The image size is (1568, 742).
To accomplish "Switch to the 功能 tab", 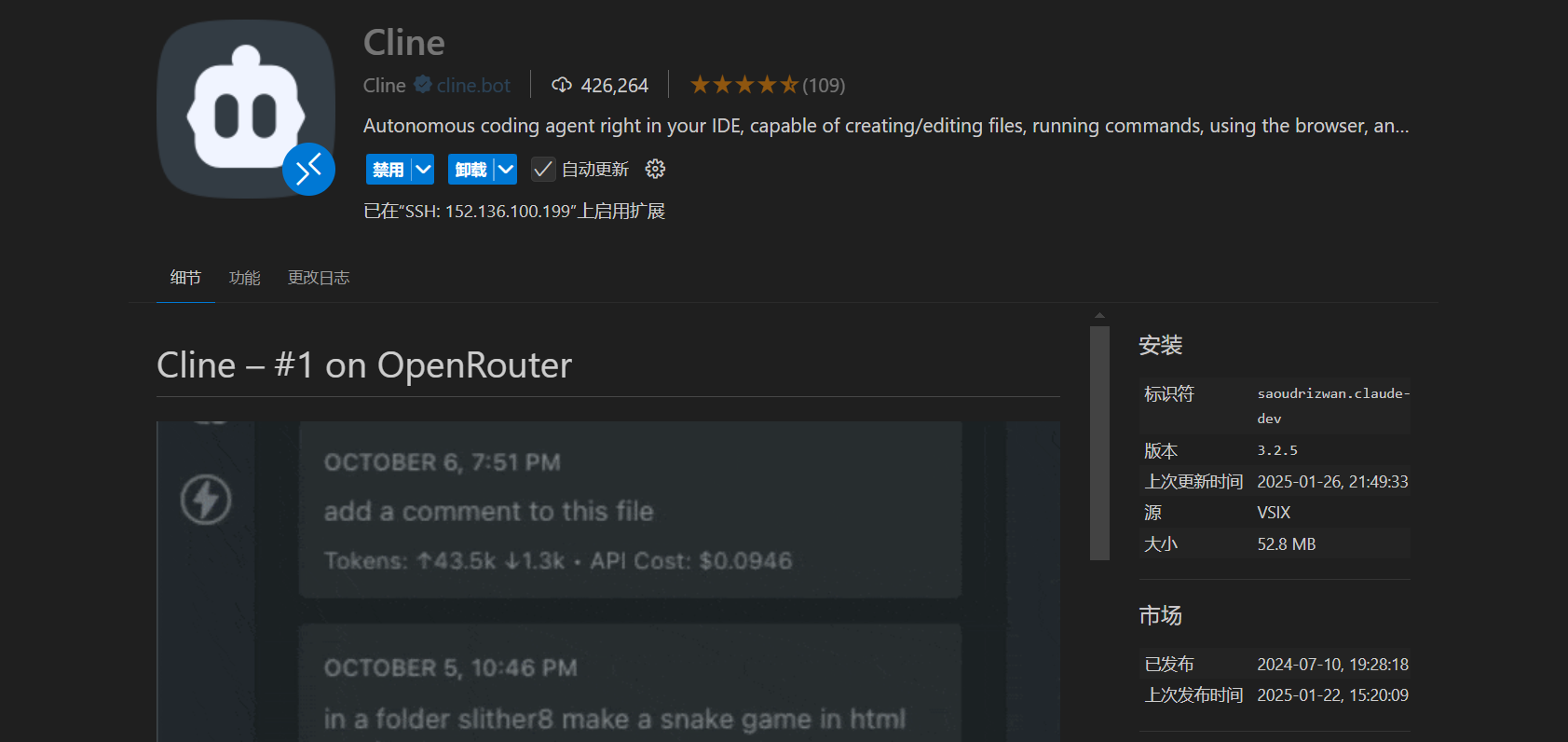I will (x=244, y=278).
